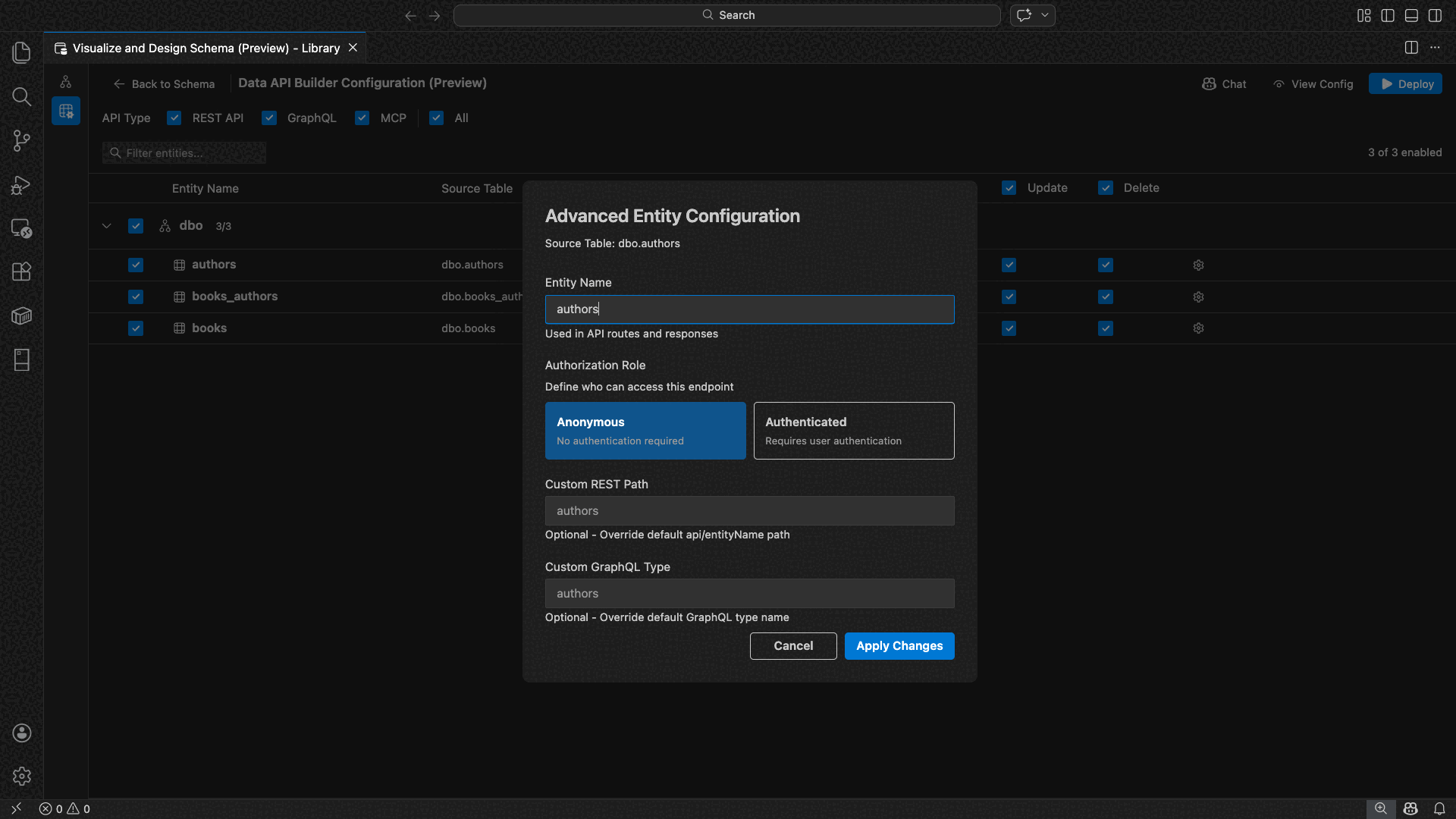
Task: Click the Explorer files icon
Action: pos(21,52)
